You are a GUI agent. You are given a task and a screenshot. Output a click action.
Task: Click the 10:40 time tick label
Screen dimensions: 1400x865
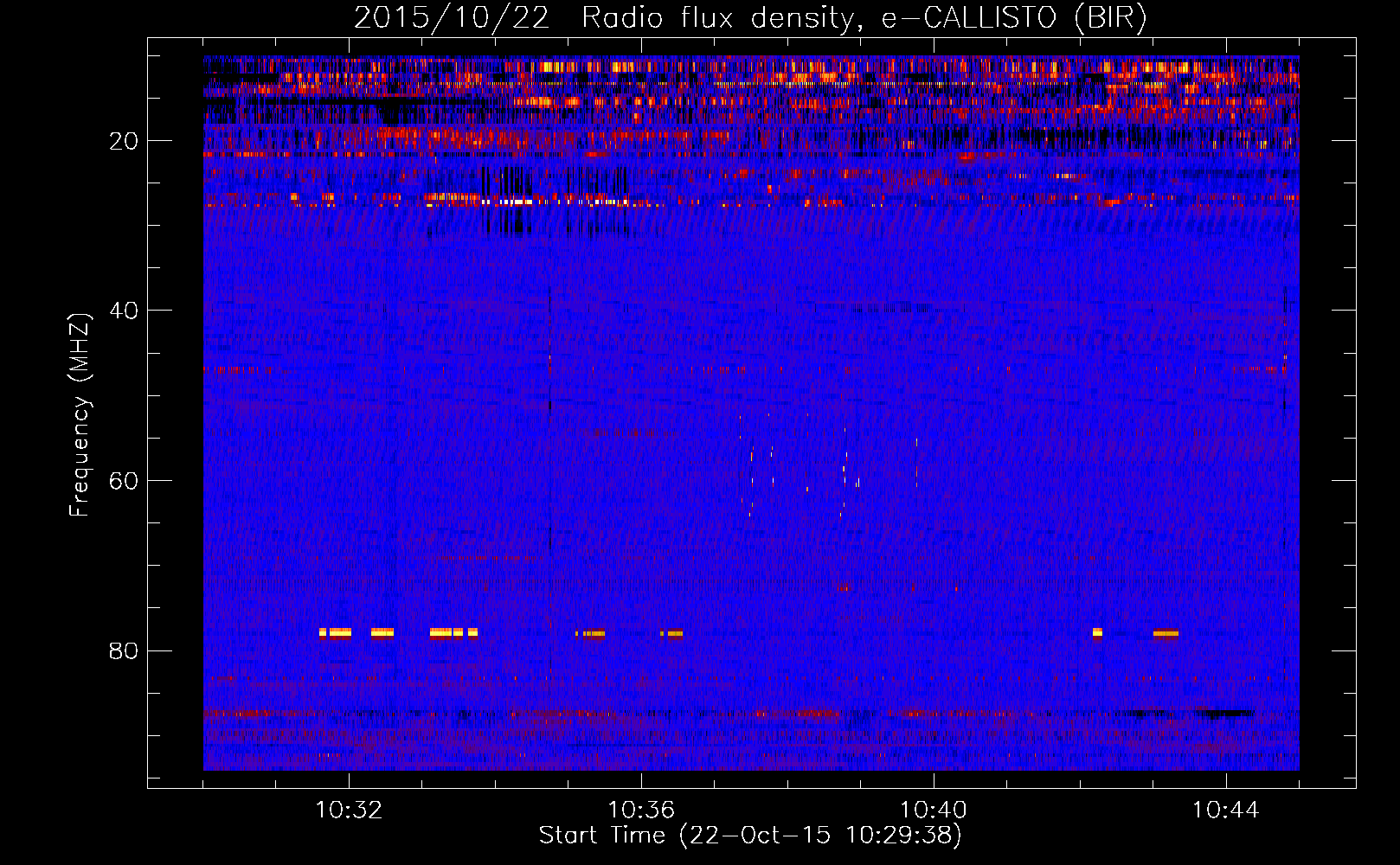[934, 811]
